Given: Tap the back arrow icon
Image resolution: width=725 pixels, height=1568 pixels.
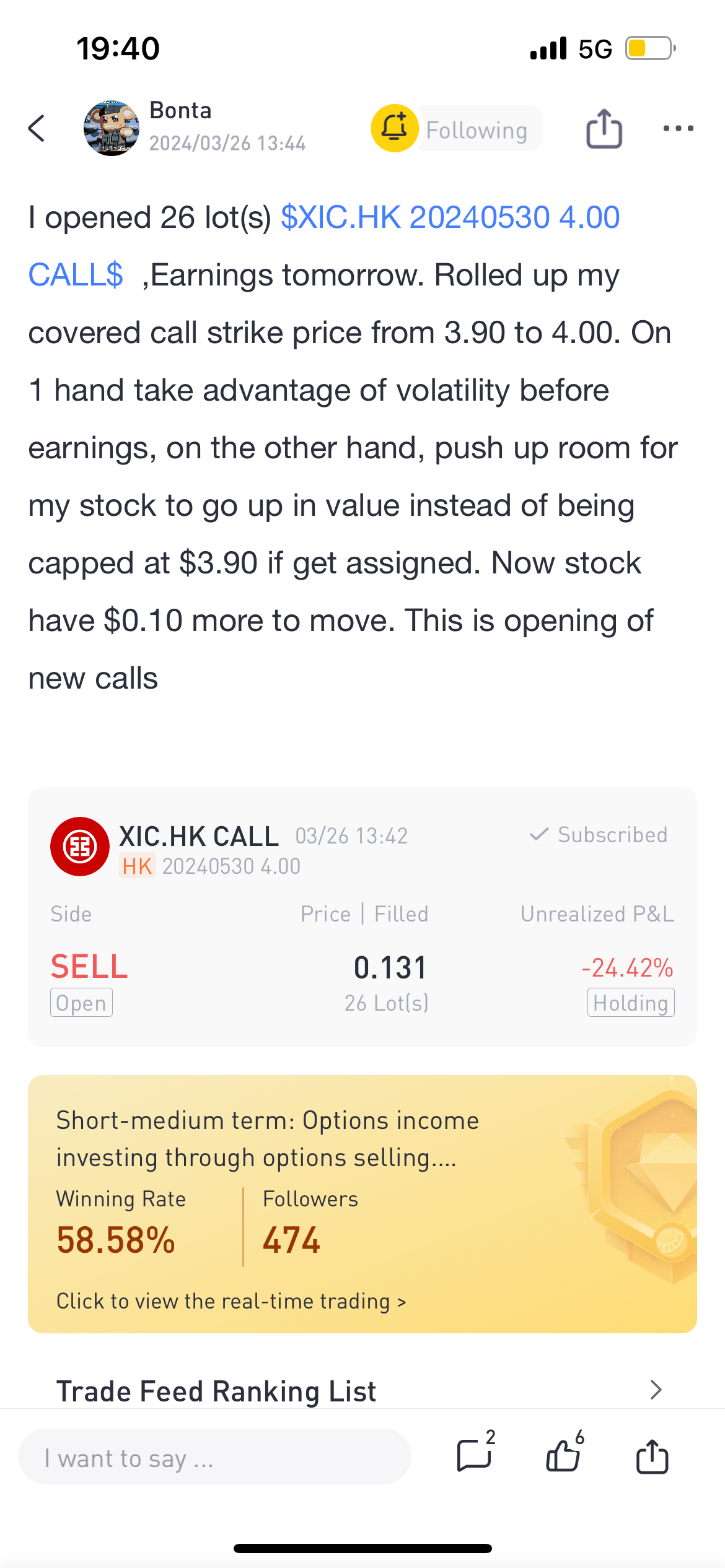Looking at the screenshot, I should (x=37, y=128).
